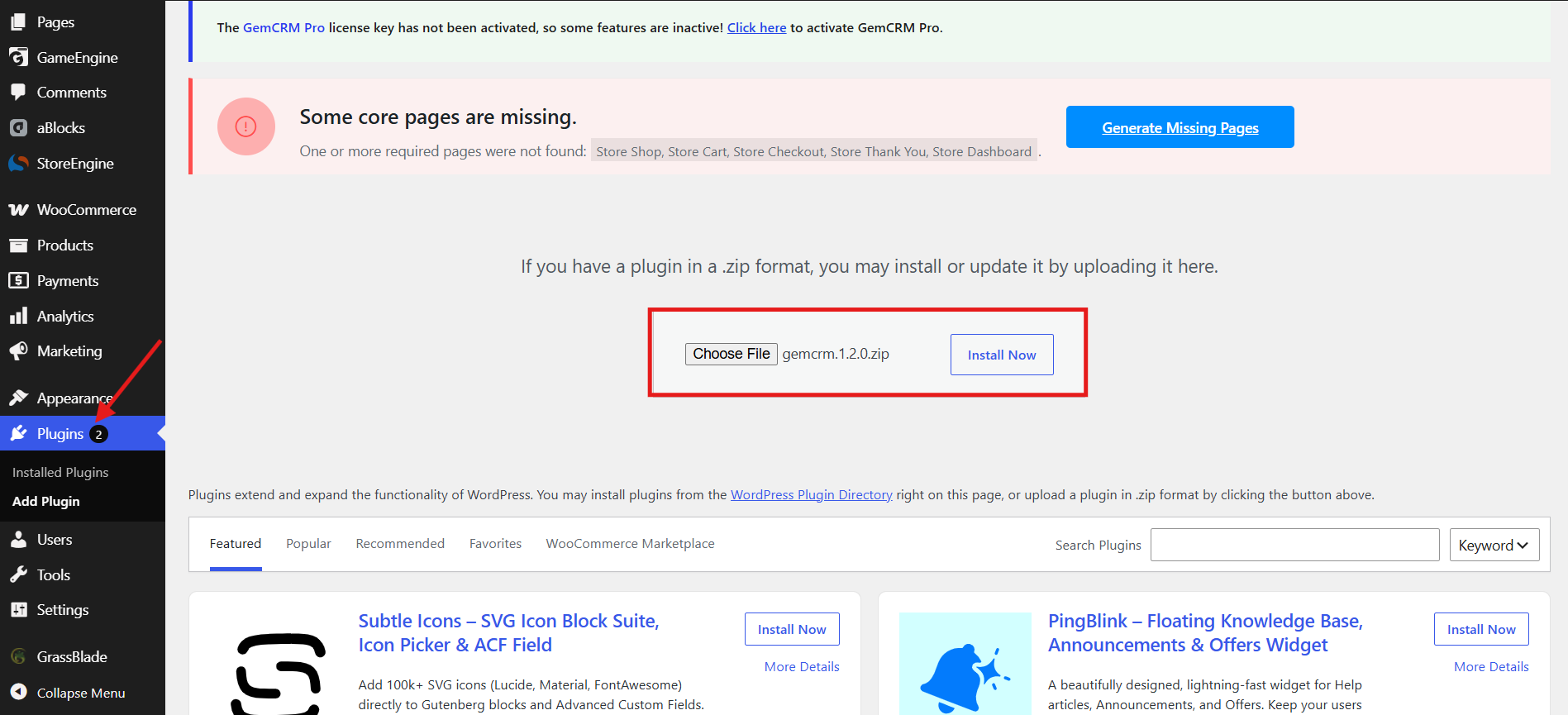This screenshot has height=715, width=1568.
Task: Install Subtle Icons plugin
Action: point(792,629)
